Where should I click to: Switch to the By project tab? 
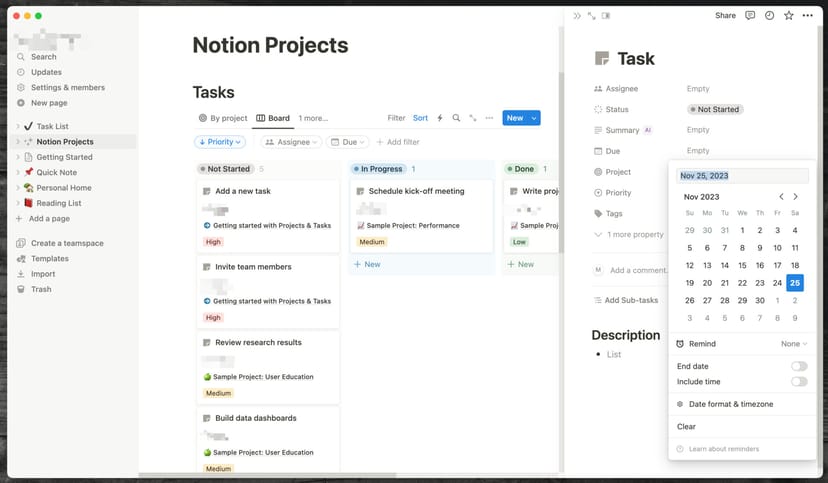(x=222, y=118)
